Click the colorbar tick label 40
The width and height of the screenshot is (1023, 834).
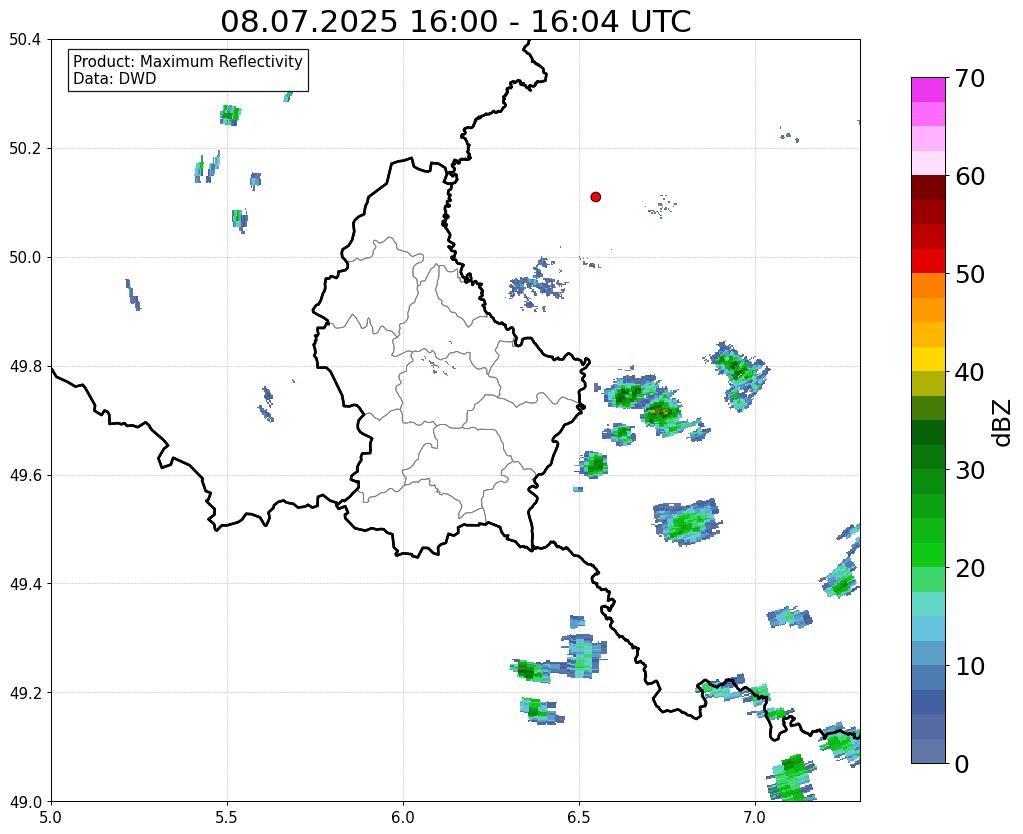pos(969,372)
